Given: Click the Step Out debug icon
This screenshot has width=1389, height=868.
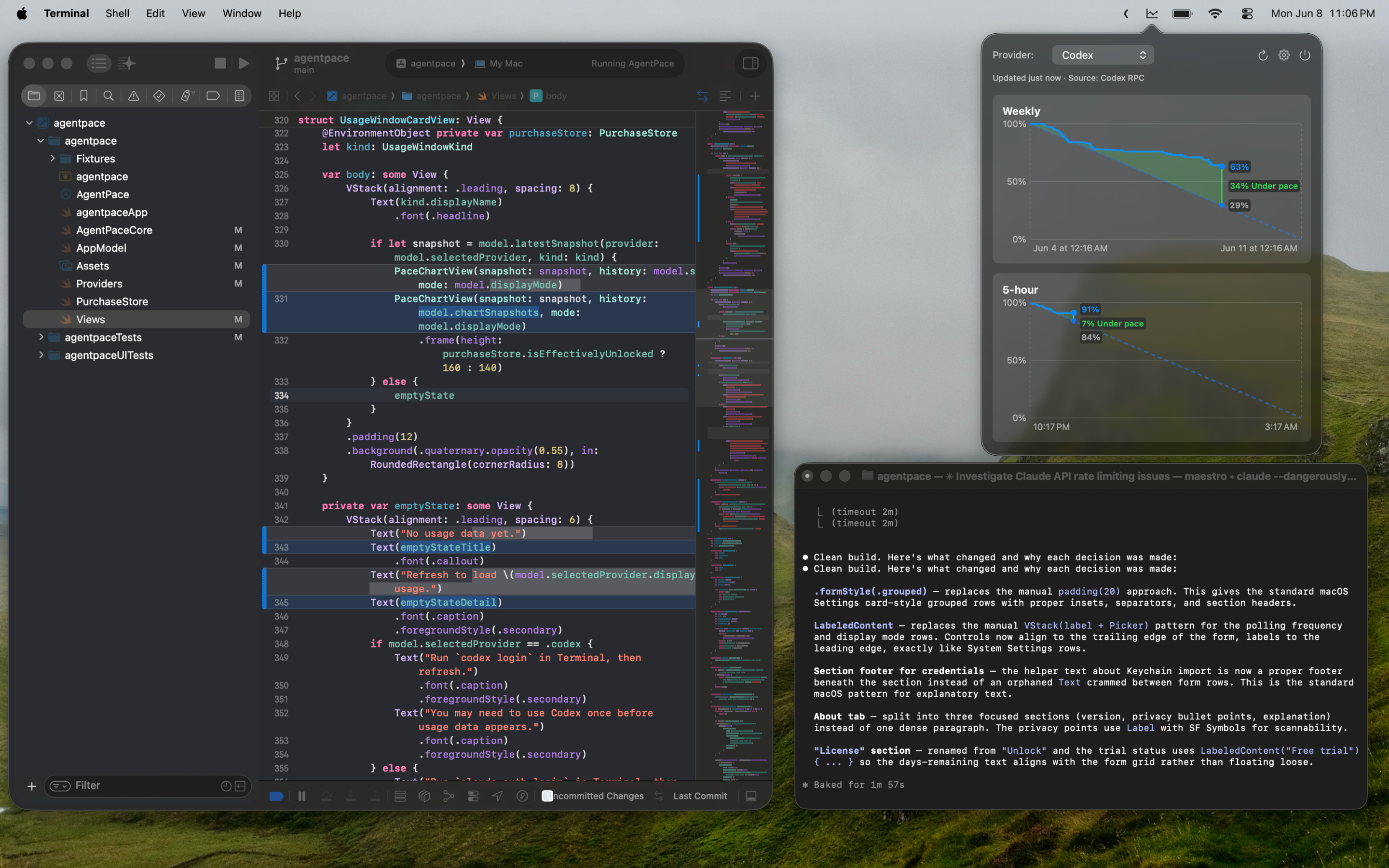Looking at the screenshot, I should click(x=374, y=796).
